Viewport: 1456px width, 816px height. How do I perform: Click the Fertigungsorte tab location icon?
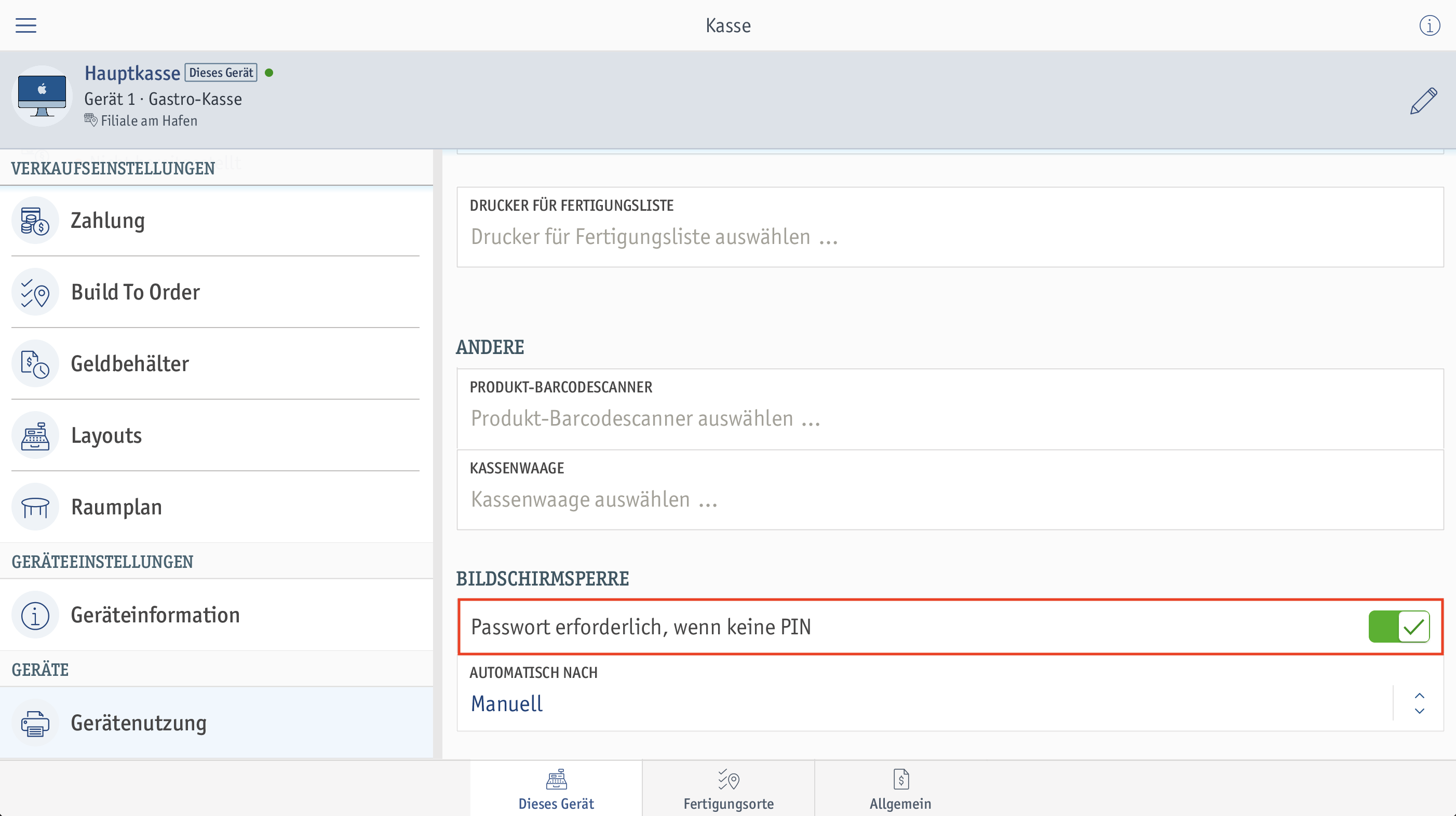point(729,779)
